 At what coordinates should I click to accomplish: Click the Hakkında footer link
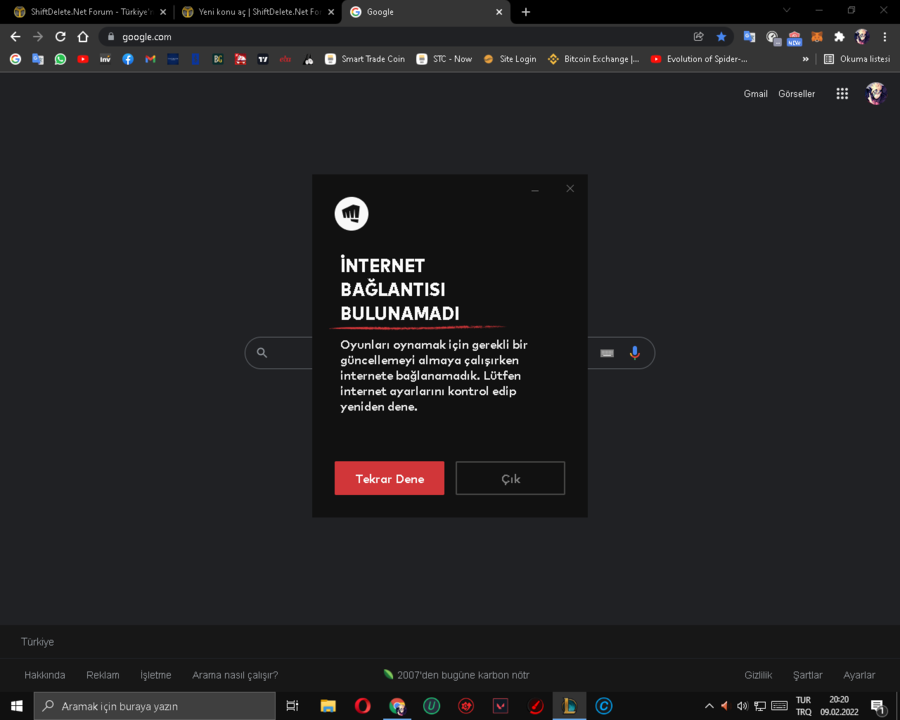click(x=45, y=675)
